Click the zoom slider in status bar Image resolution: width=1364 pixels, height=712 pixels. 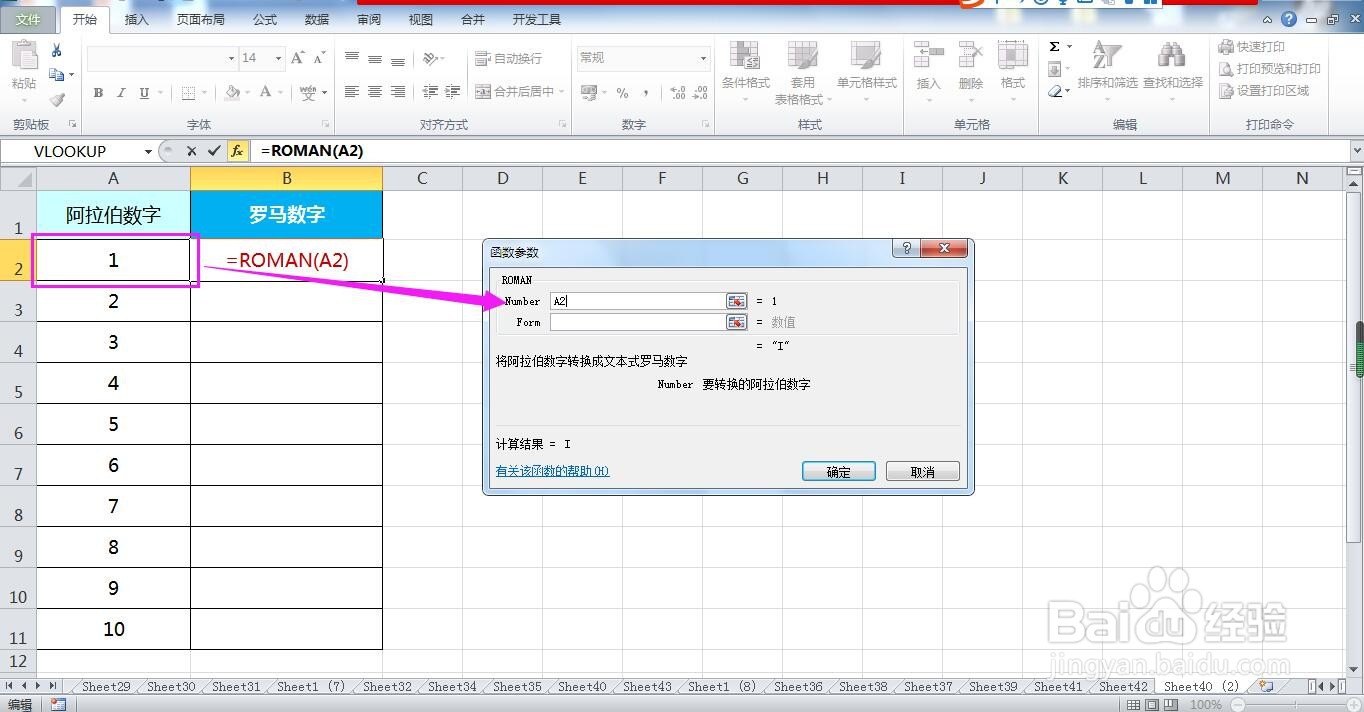pos(1296,704)
